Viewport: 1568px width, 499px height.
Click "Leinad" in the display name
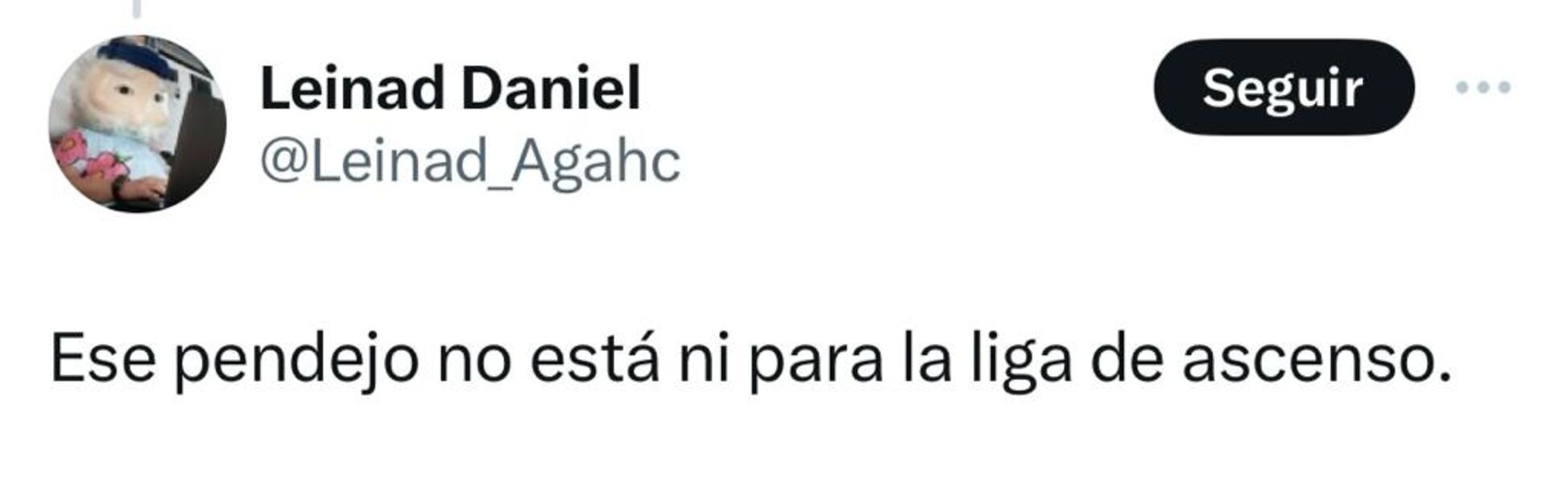tap(352, 88)
